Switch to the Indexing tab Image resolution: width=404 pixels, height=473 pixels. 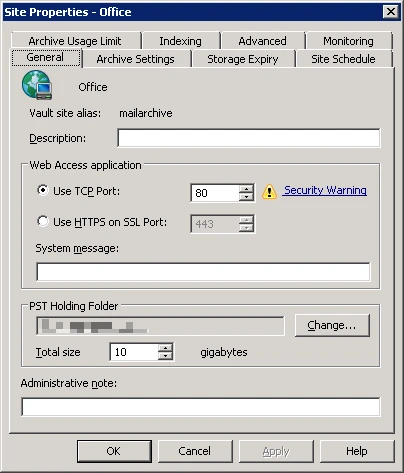tap(180, 41)
